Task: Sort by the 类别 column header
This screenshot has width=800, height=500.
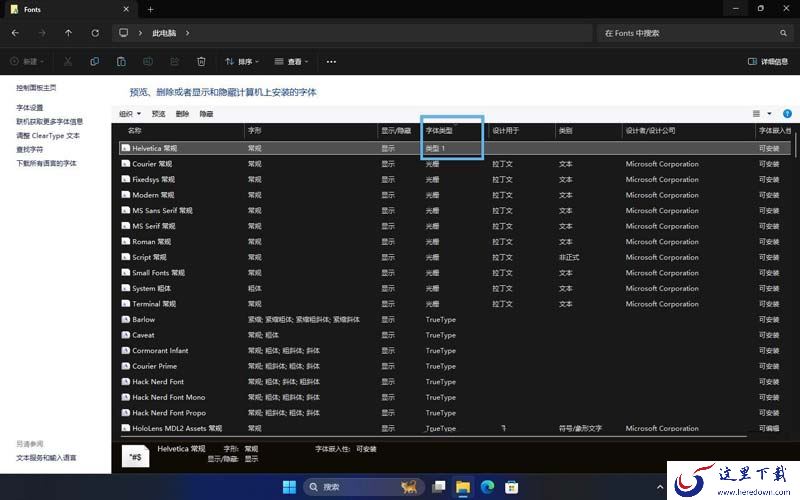Action: point(565,131)
